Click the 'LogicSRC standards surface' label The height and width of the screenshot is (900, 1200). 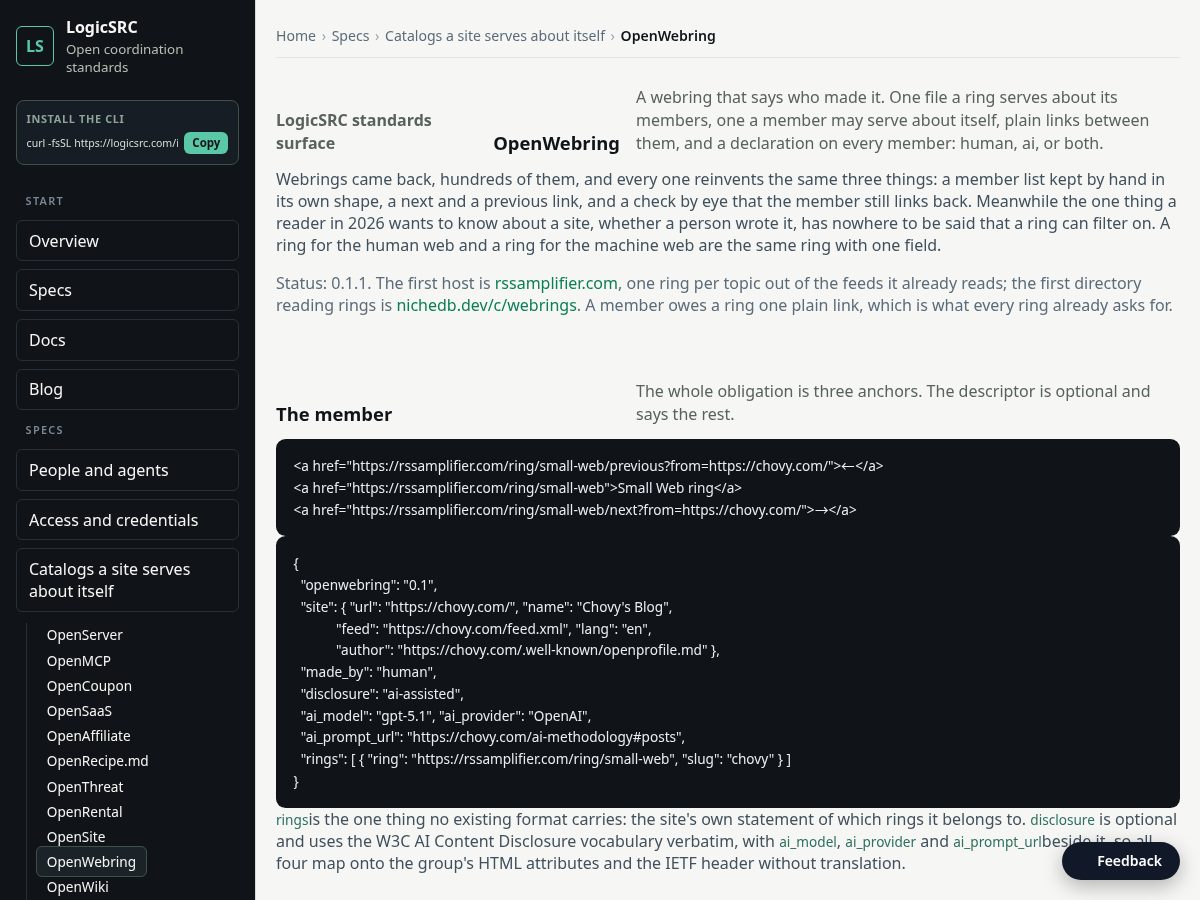tap(354, 131)
